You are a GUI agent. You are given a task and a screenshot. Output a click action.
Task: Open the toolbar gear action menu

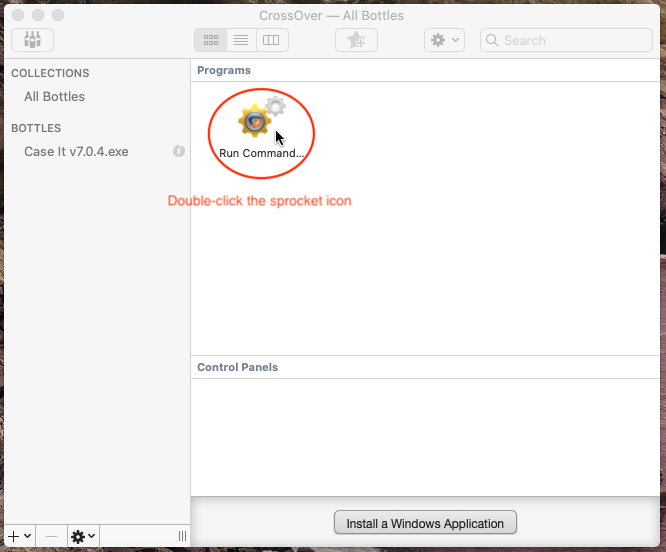pyautogui.click(x=444, y=40)
